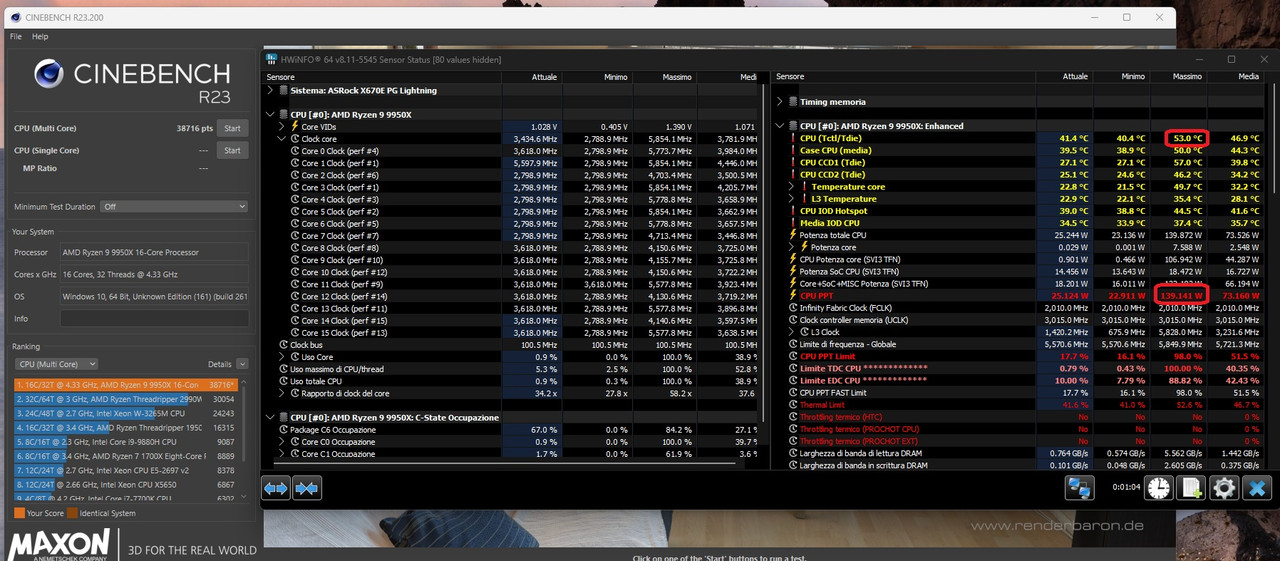1280x561 pixels.
Task: Click the Cinebench score 38716 pts
Action: pos(195,128)
